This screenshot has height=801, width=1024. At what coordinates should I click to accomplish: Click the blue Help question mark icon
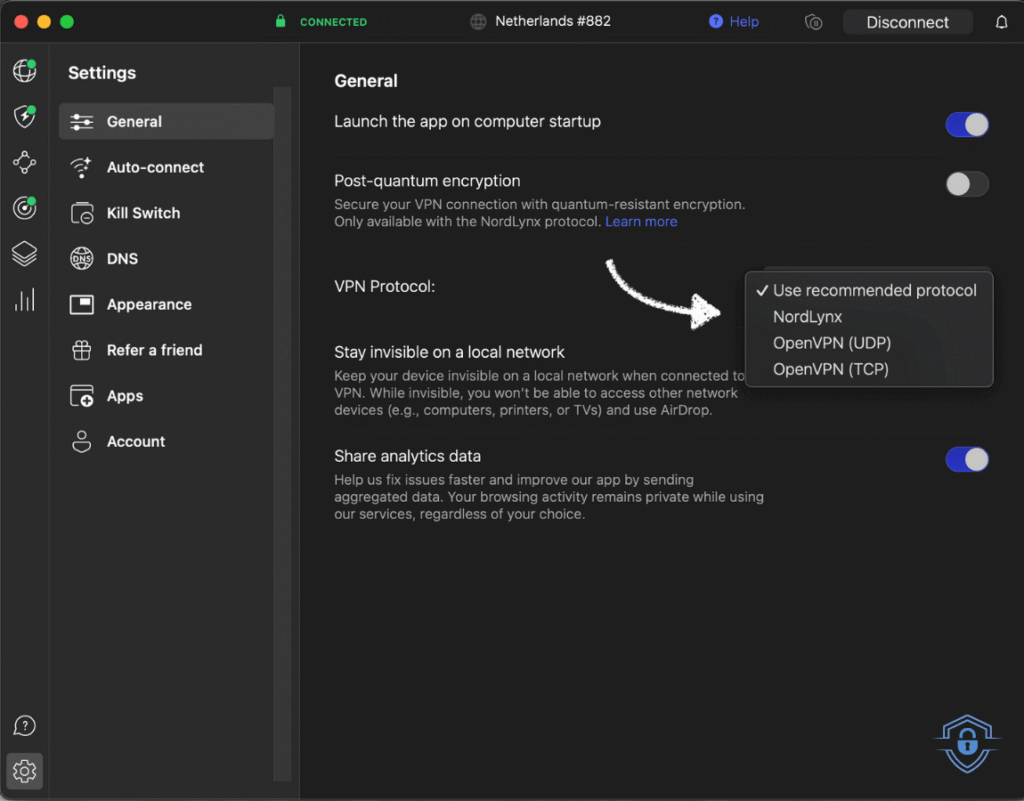[716, 22]
